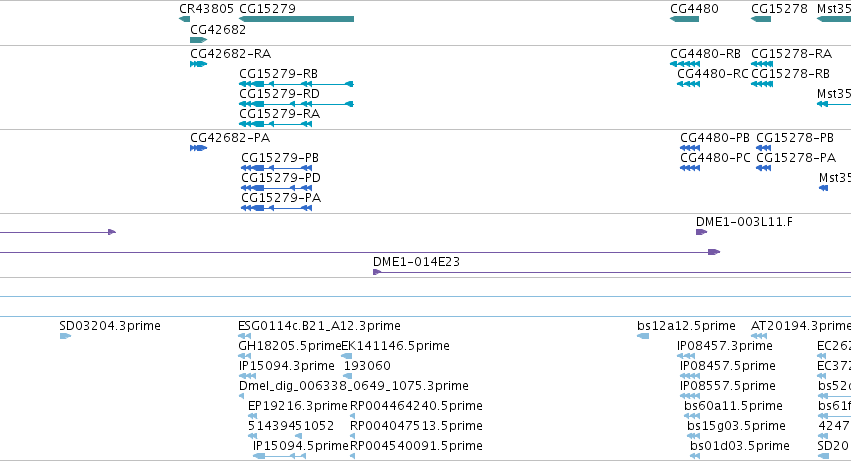Click the RP004540091.5prime label
The height and width of the screenshot is (461, 851).
pos(416,446)
